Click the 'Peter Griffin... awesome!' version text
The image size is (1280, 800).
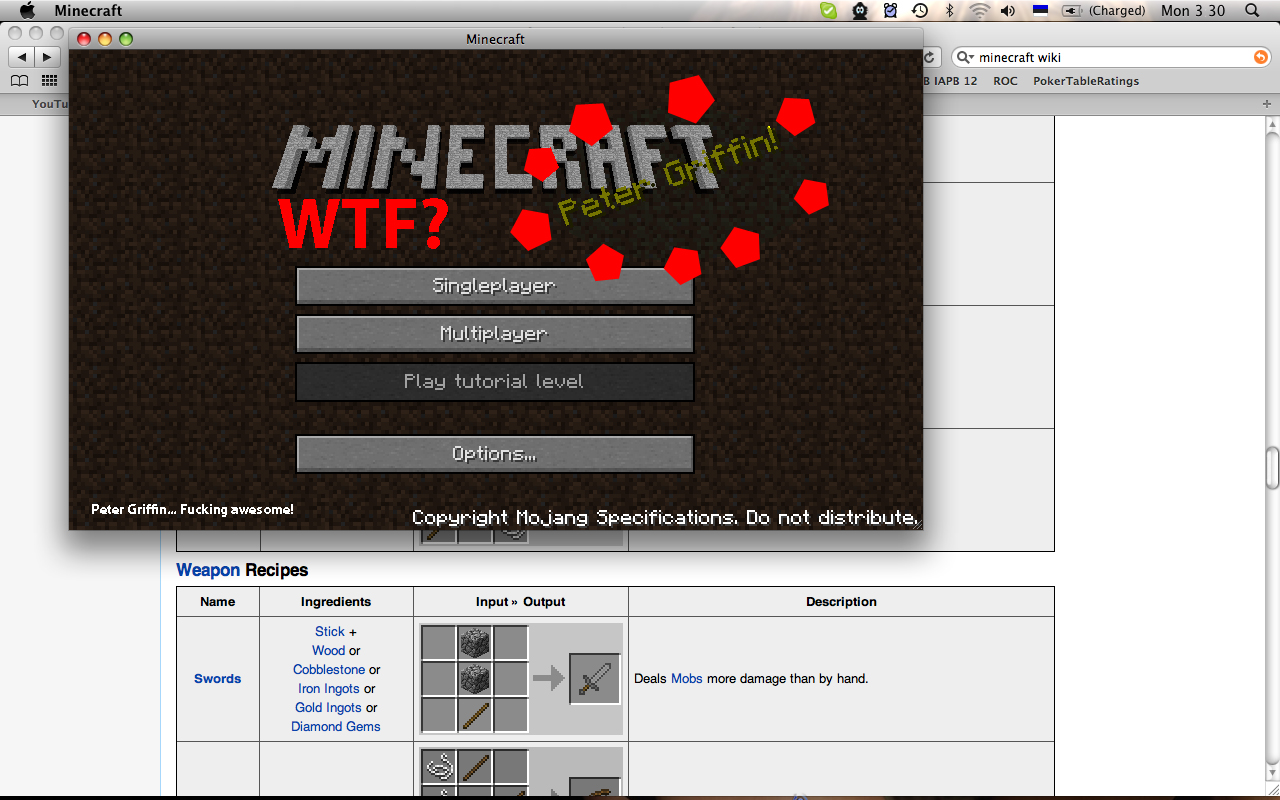coord(192,510)
